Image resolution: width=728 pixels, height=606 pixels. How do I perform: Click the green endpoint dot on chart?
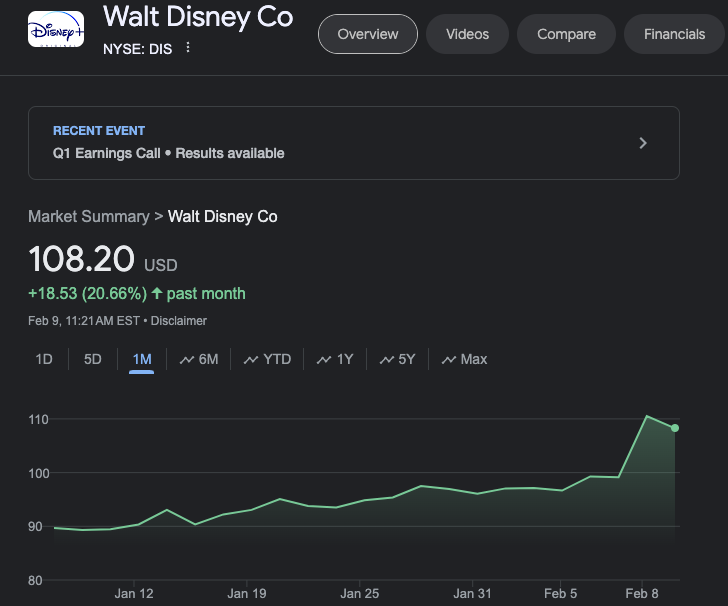point(675,428)
